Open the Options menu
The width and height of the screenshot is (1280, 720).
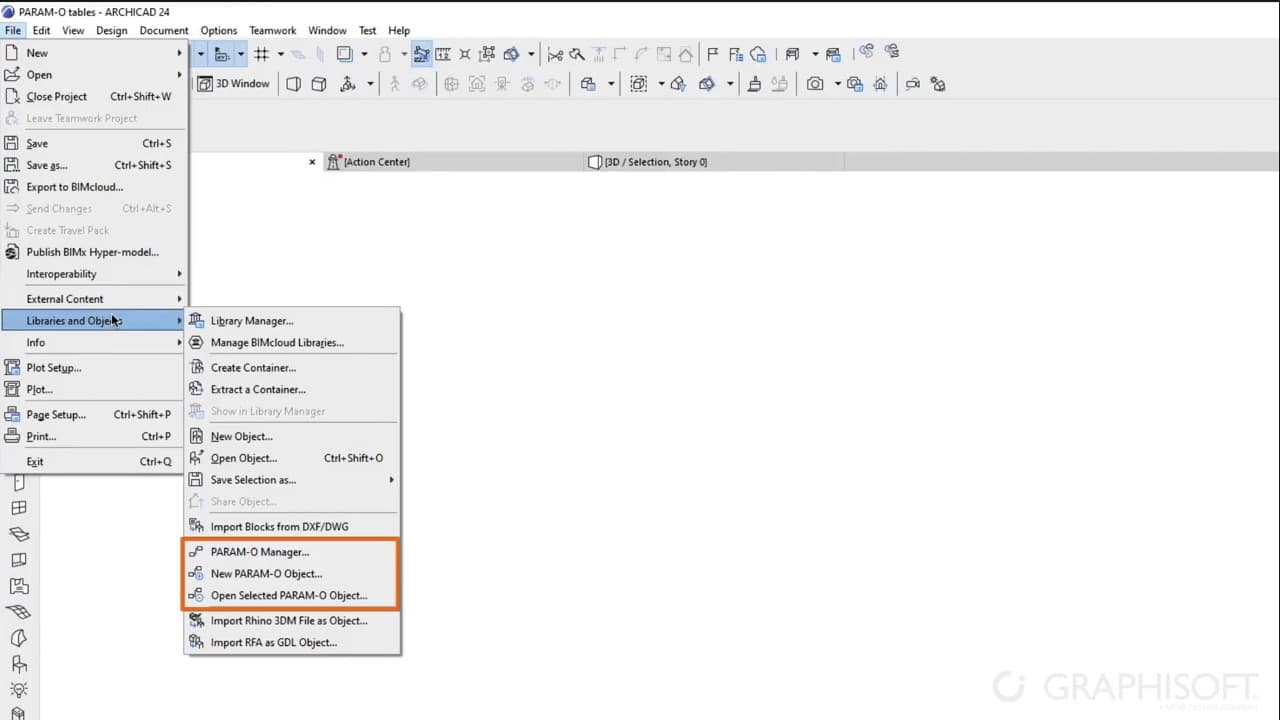pos(219,30)
